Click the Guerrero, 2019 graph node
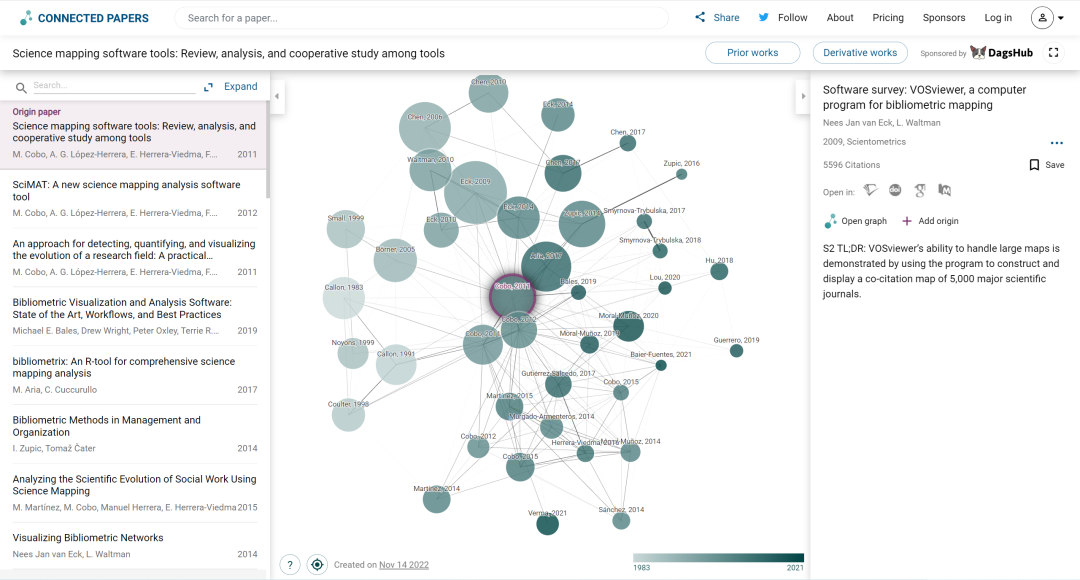1080x580 pixels. (x=736, y=351)
